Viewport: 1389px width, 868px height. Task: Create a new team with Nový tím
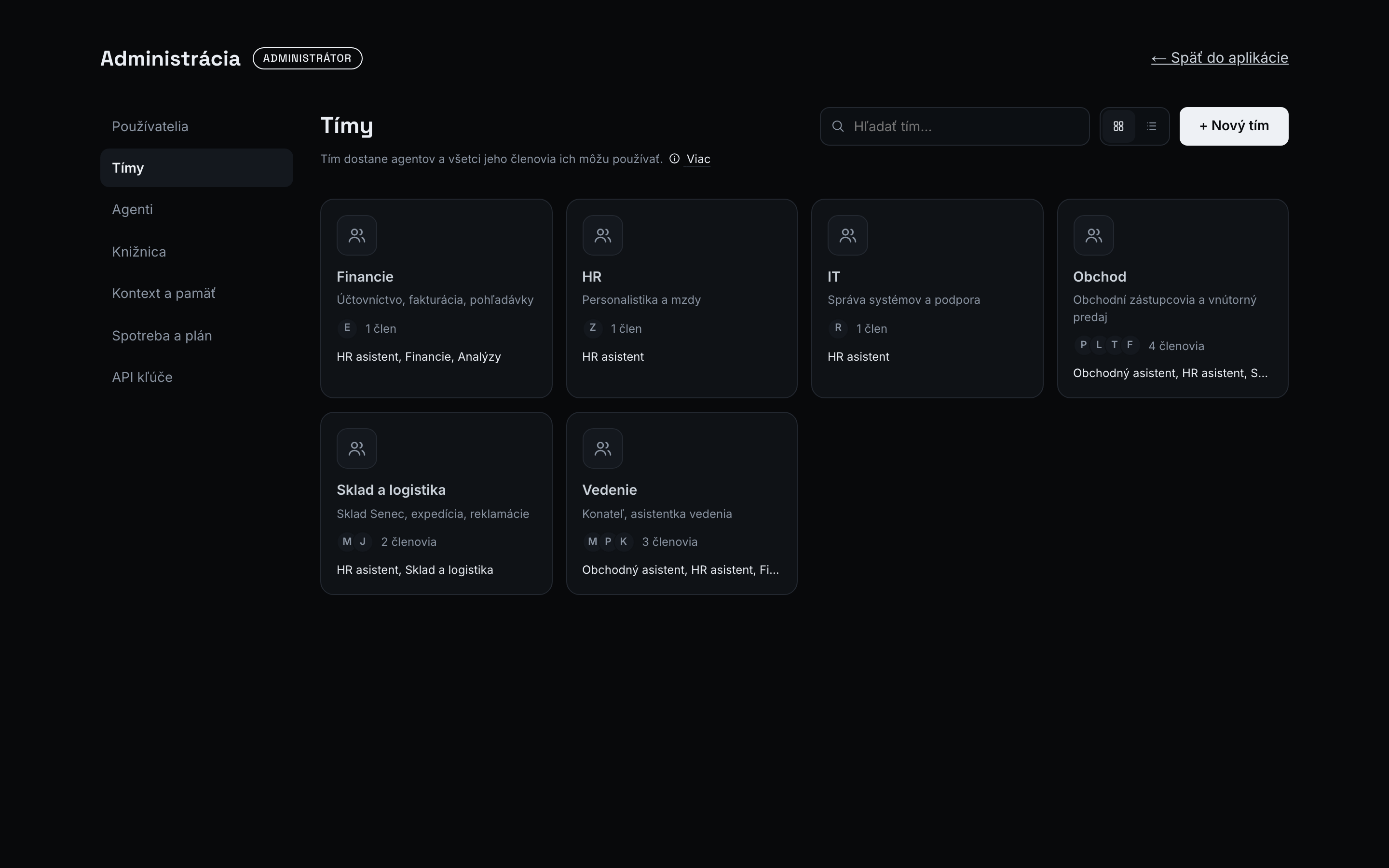[1233, 126]
